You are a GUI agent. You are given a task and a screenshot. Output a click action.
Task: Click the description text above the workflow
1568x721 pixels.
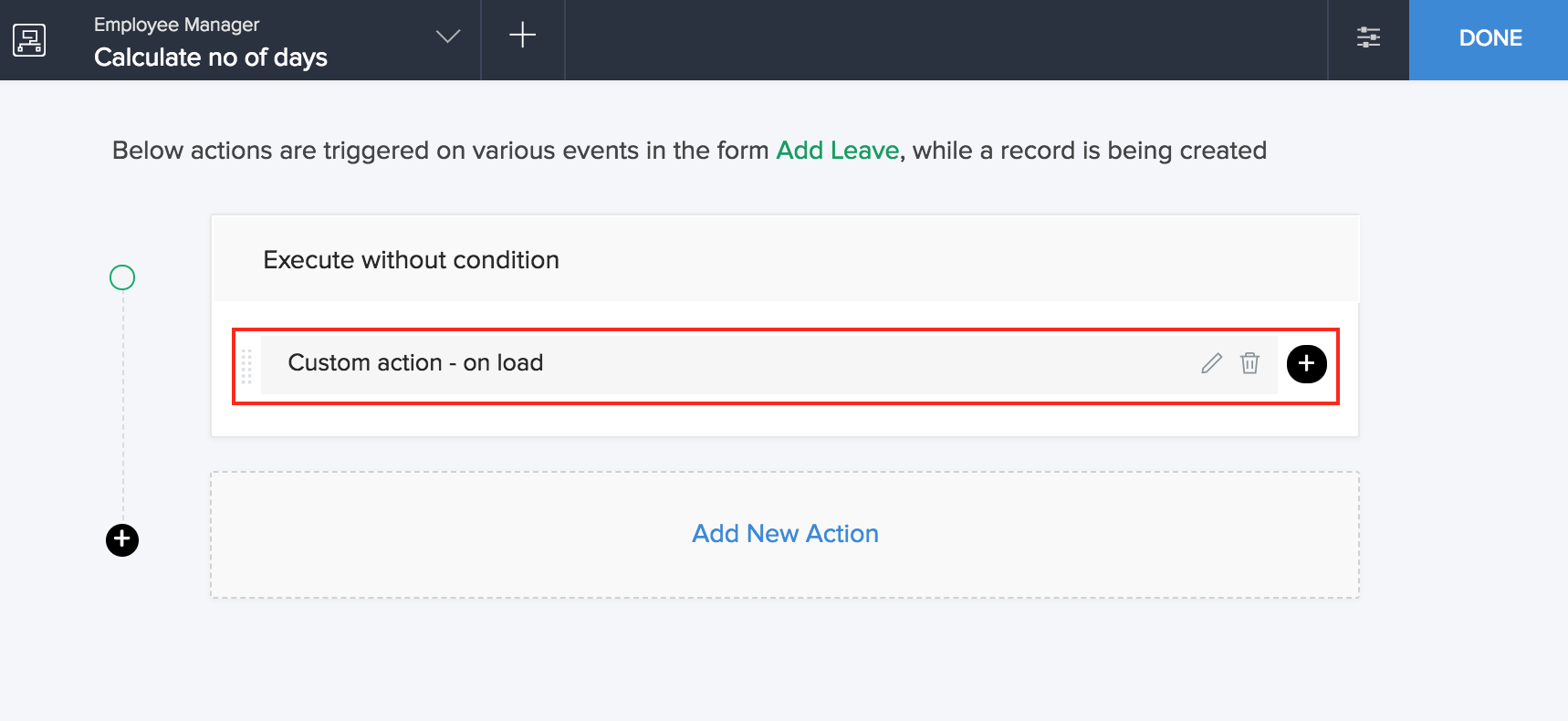click(x=438, y=151)
